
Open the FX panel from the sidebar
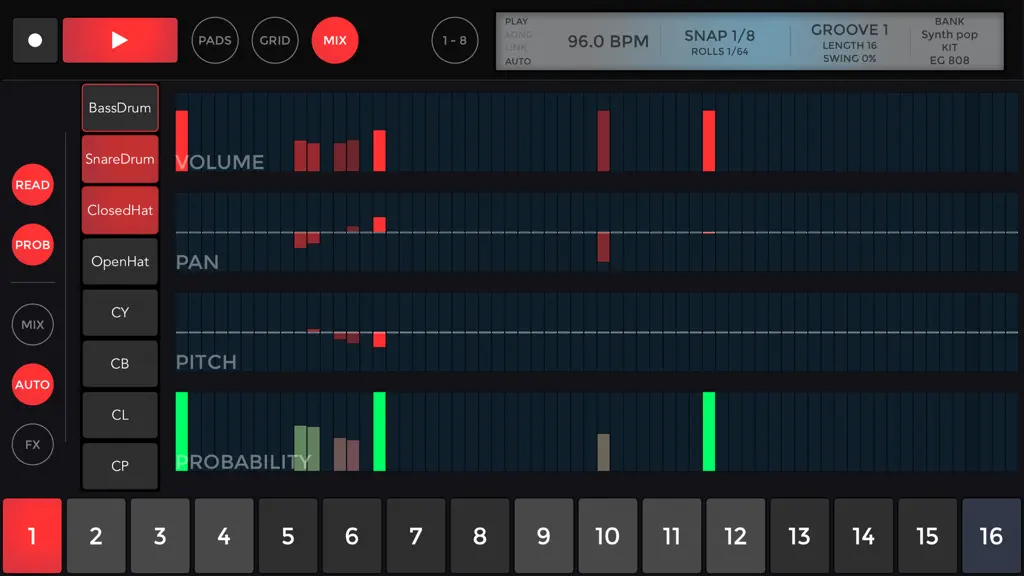(x=33, y=445)
